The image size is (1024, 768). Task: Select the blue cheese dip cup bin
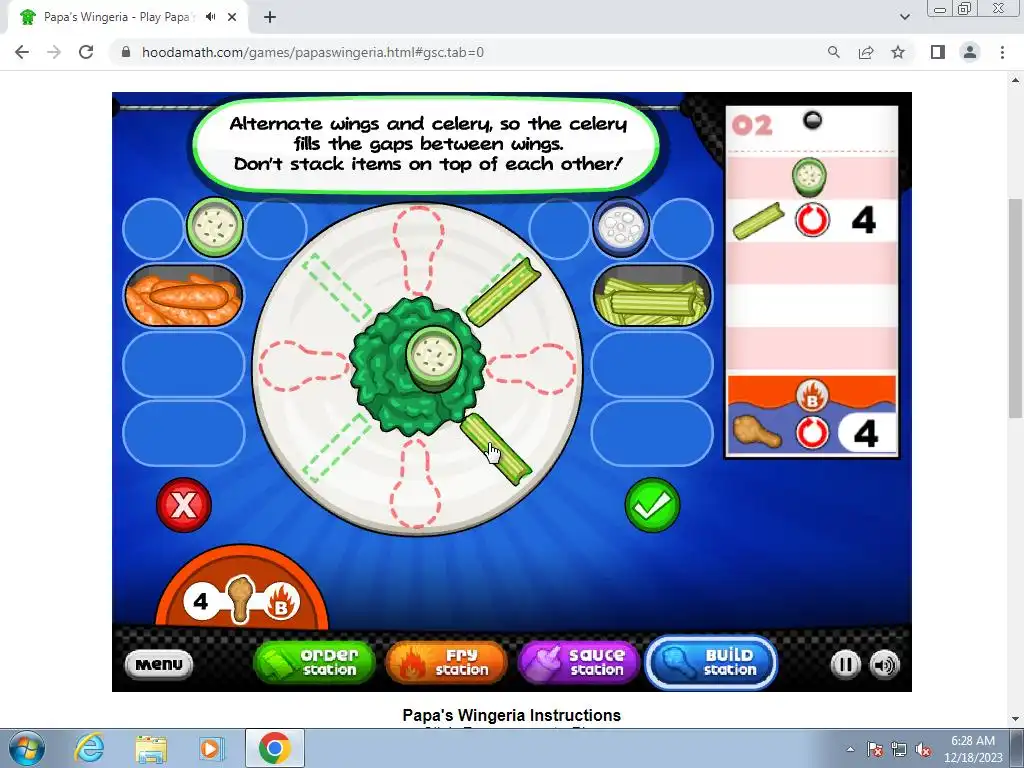(x=621, y=227)
